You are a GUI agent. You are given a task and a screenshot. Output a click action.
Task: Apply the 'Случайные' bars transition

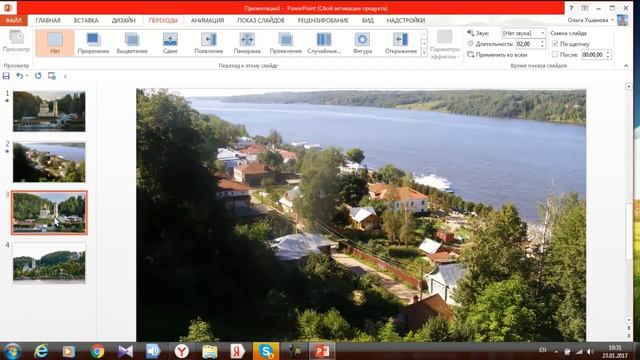324,43
